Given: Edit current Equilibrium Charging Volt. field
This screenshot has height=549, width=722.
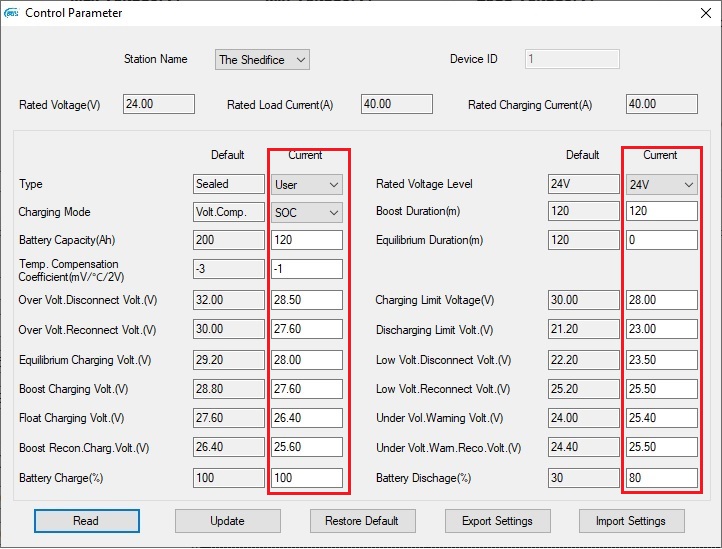Looking at the screenshot, I should coord(307,360).
